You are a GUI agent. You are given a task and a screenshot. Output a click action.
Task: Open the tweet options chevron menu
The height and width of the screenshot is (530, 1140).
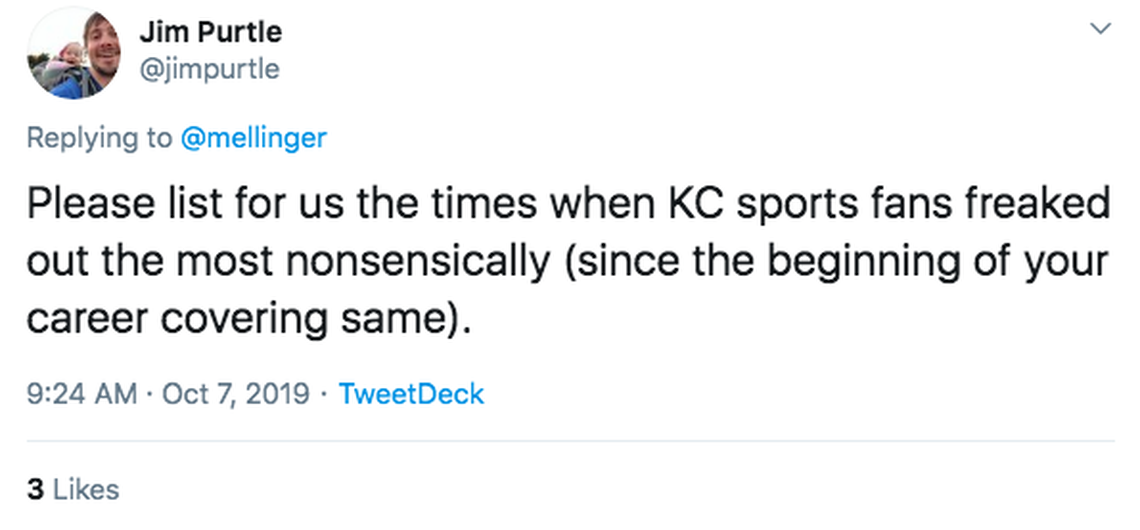coord(1100,29)
